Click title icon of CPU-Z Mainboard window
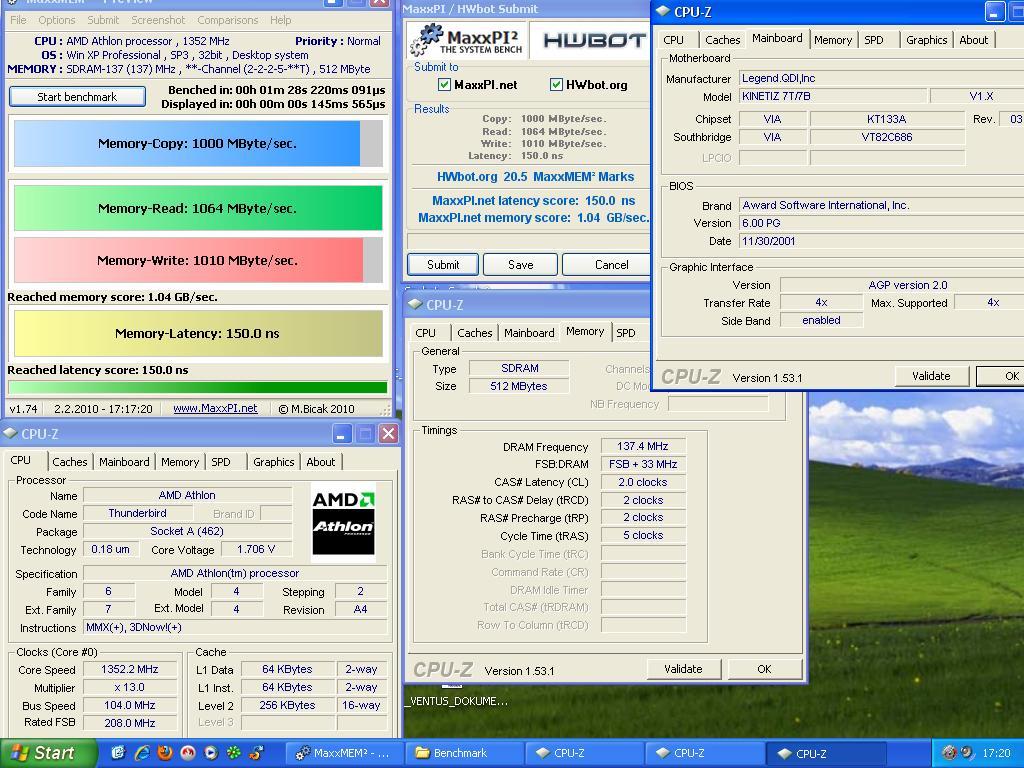Screen dimensions: 1024x768 pos(662,11)
